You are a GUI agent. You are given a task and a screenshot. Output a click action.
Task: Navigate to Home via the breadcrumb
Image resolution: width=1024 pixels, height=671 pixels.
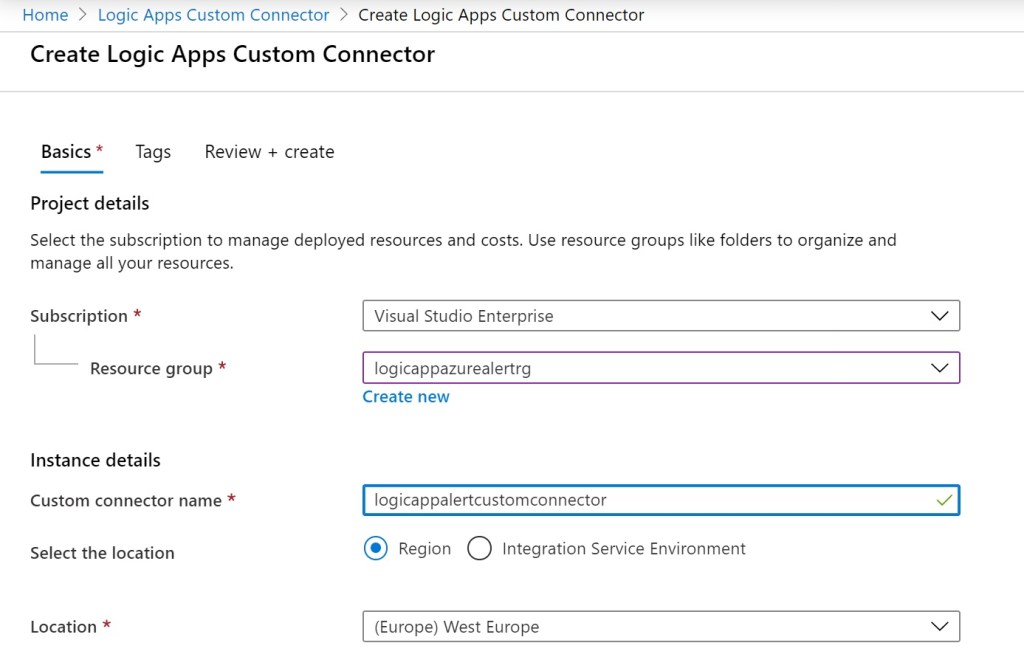pyautogui.click(x=45, y=15)
